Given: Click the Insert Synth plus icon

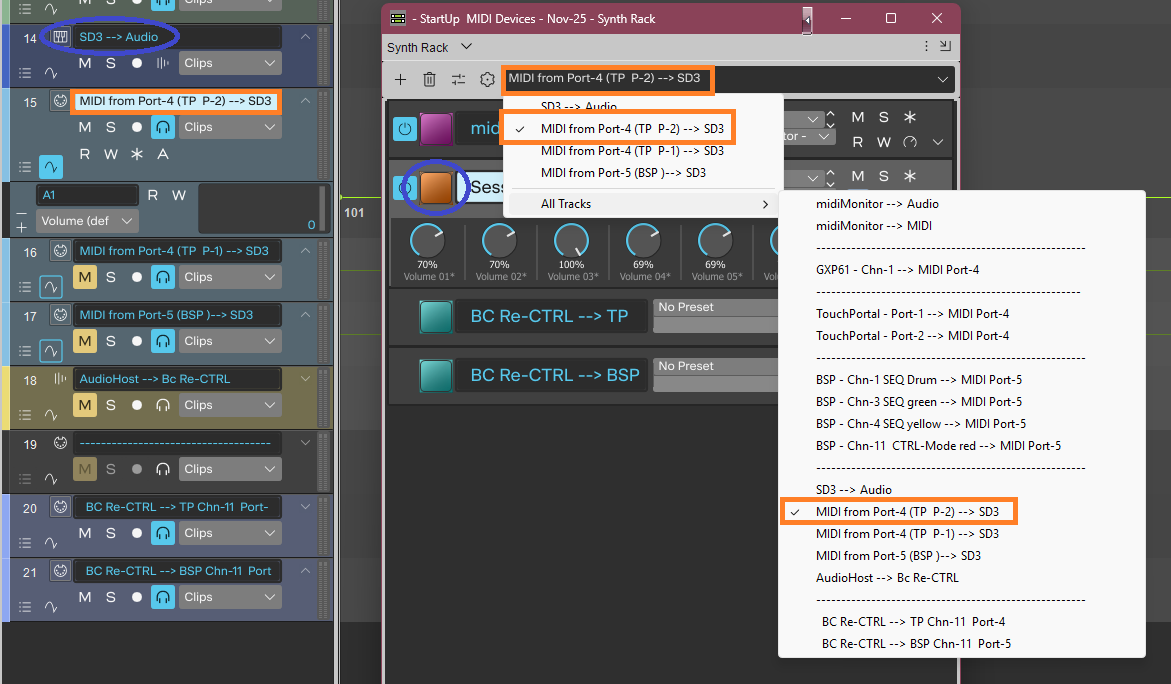Looking at the screenshot, I should pyautogui.click(x=400, y=80).
